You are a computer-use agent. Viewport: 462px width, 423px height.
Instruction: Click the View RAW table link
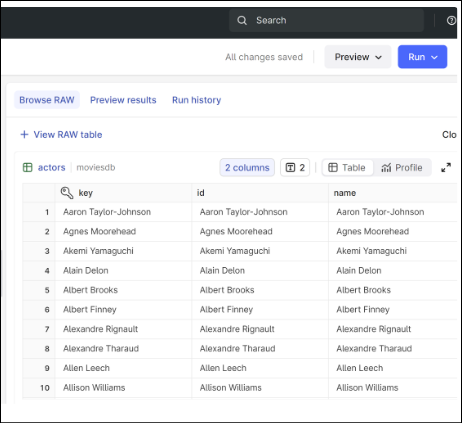68,135
